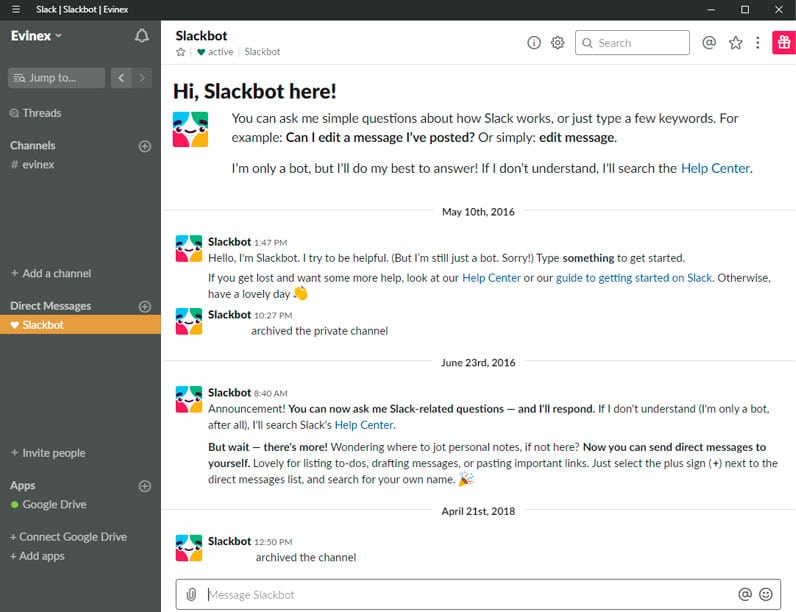Click Connect Google Drive
This screenshot has height=612, width=796.
(x=69, y=537)
